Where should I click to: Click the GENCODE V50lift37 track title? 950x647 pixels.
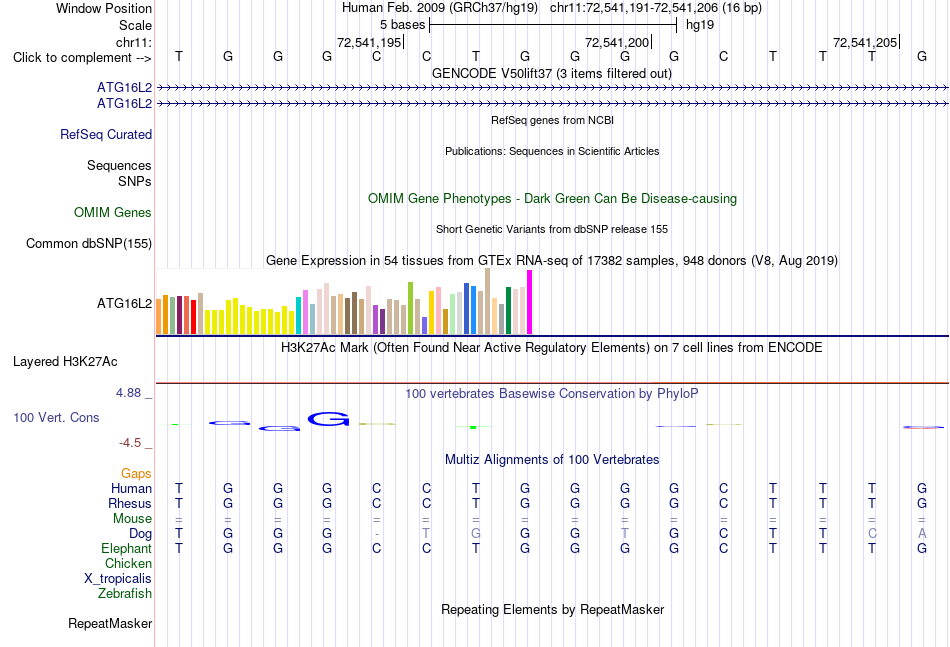click(x=551, y=73)
